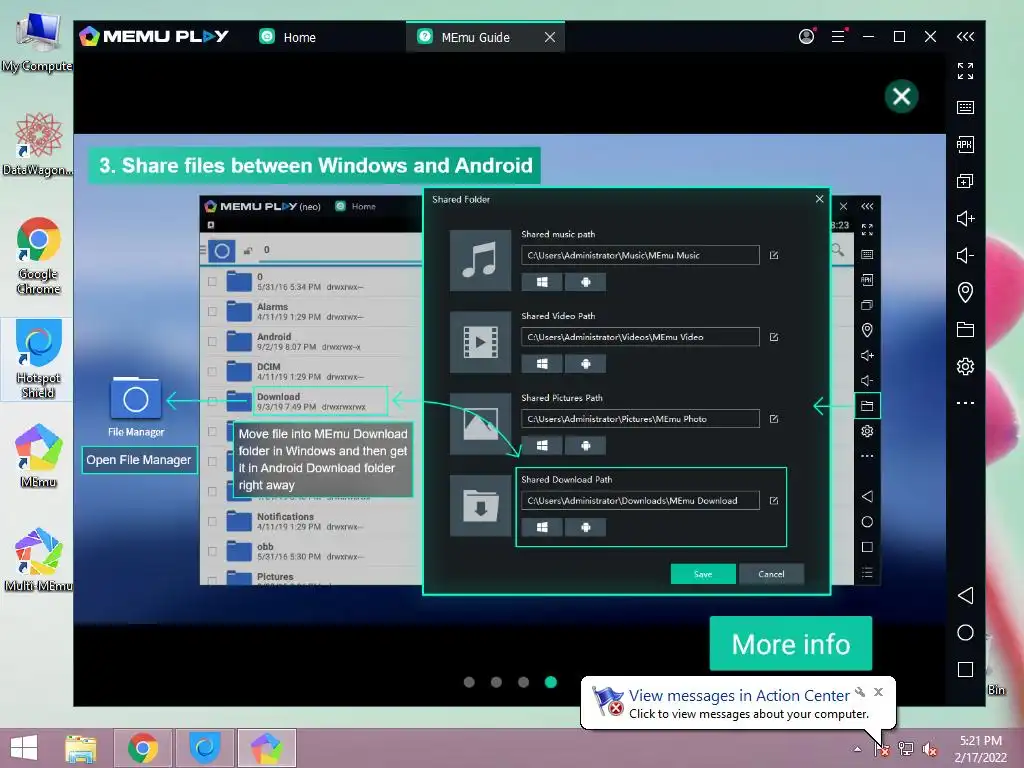Click the More info button
The width and height of the screenshot is (1024, 768).
click(x=791, y=643)
